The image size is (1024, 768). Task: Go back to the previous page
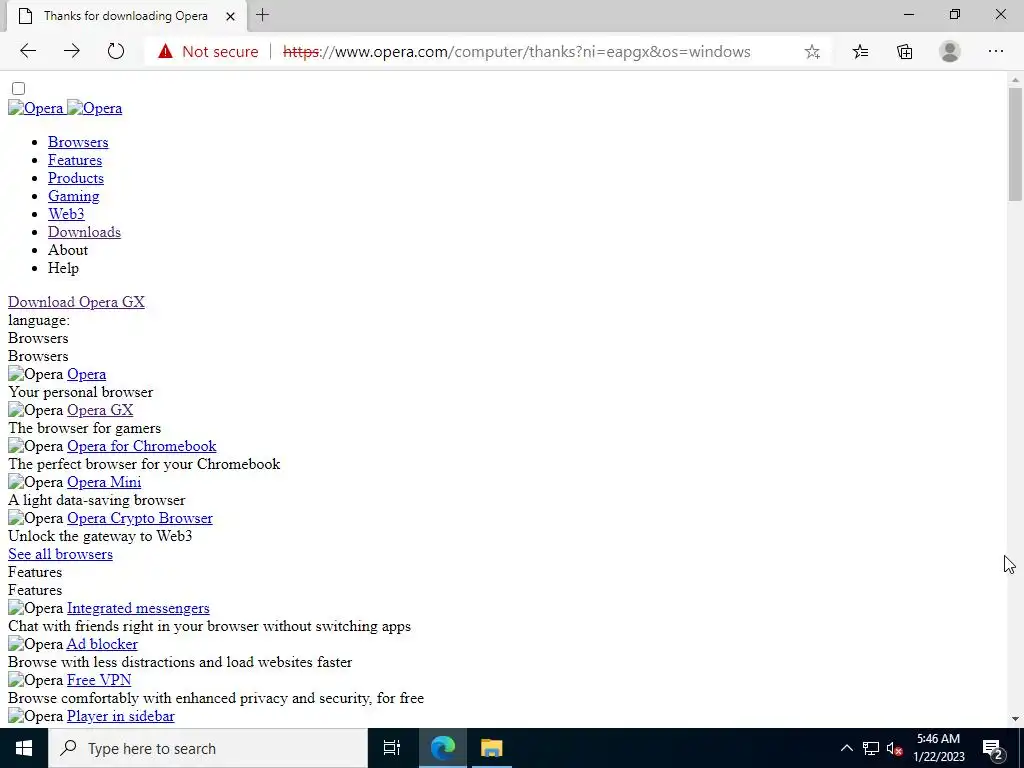click(28, 51)
